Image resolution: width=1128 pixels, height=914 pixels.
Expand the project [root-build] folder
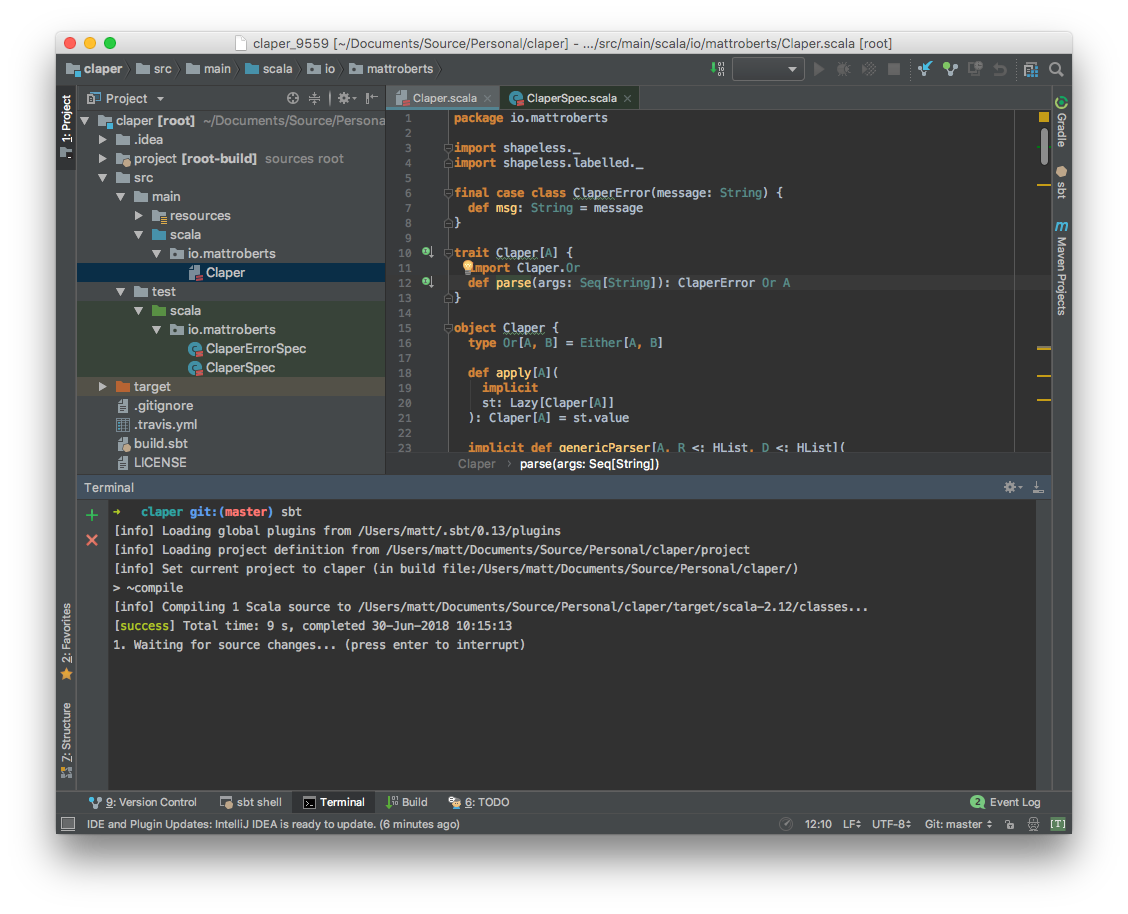tap(103, 159)
